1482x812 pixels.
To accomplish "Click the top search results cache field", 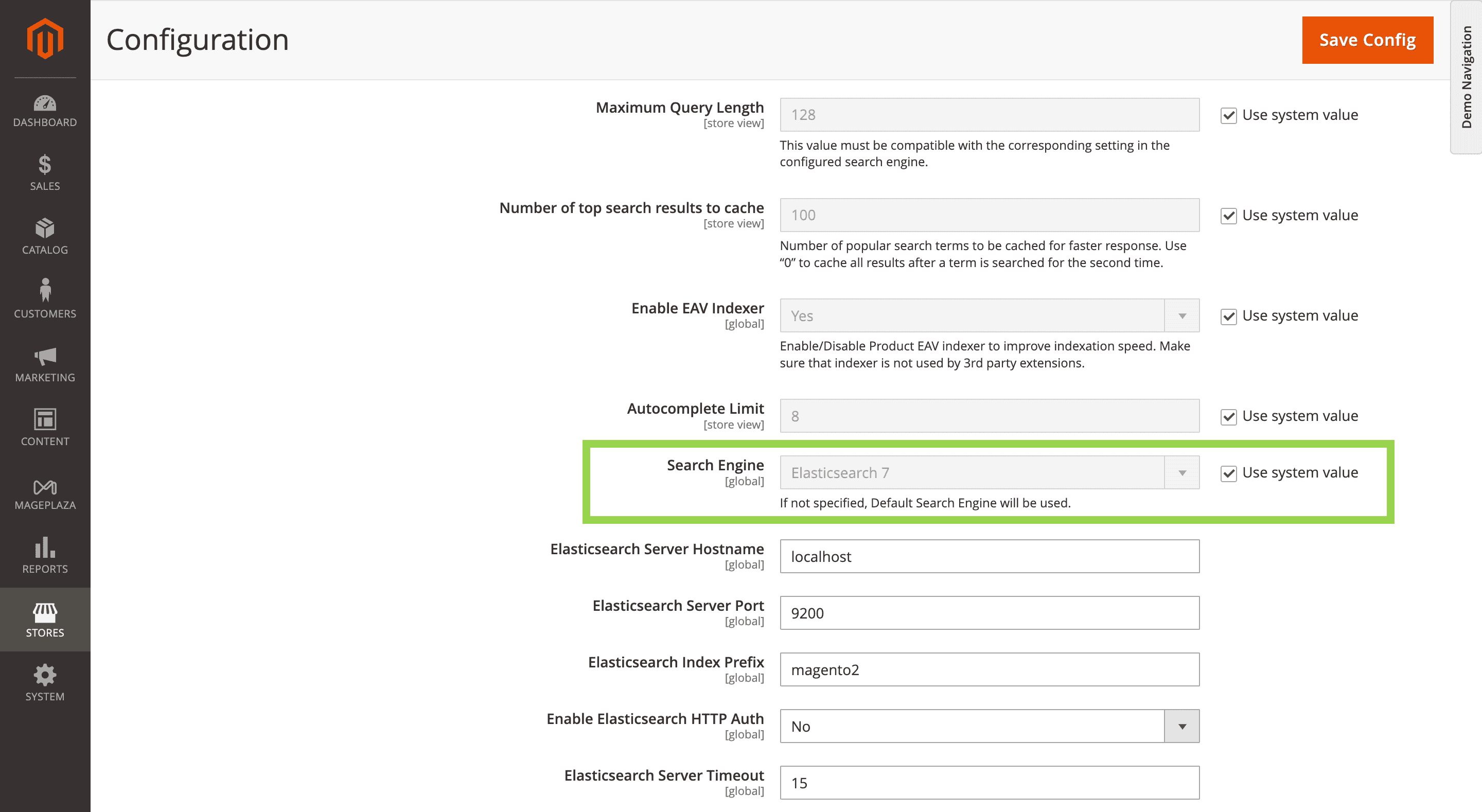I will (990, 215).
